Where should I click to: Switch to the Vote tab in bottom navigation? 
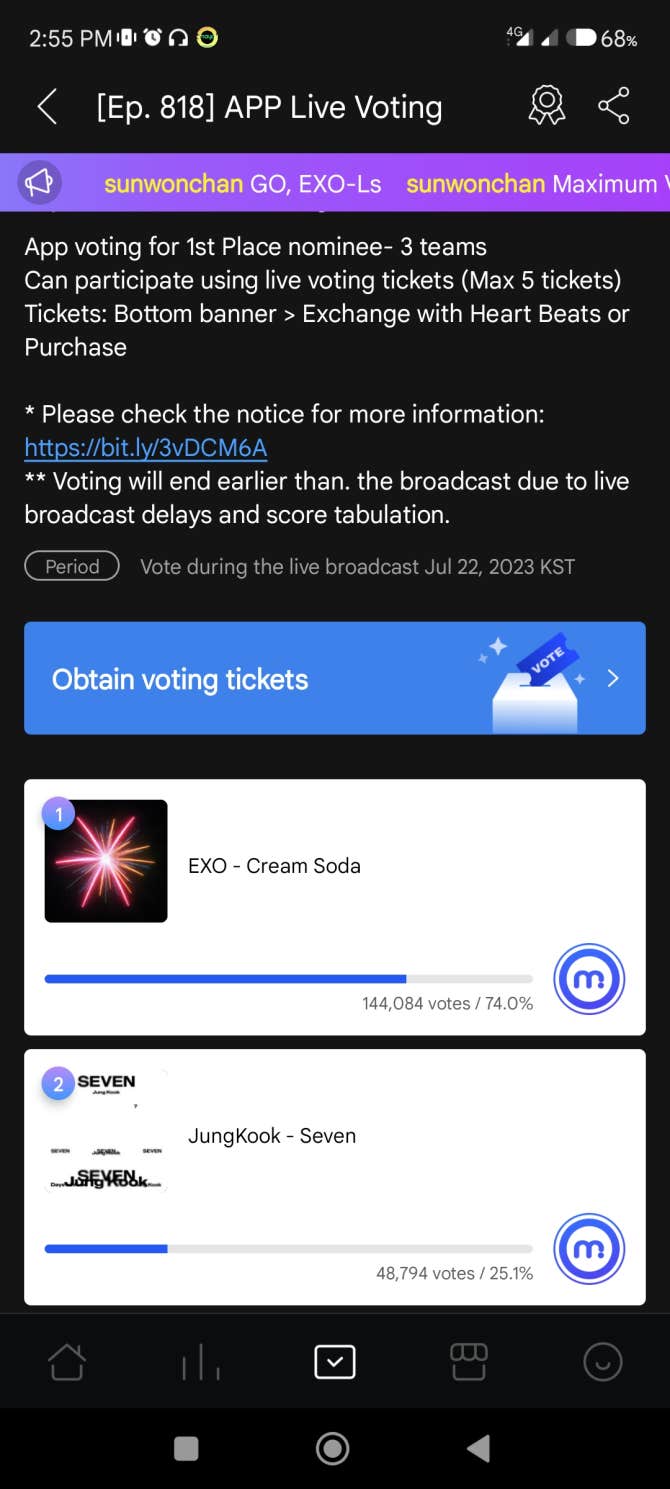click(x=334, y=1361)
